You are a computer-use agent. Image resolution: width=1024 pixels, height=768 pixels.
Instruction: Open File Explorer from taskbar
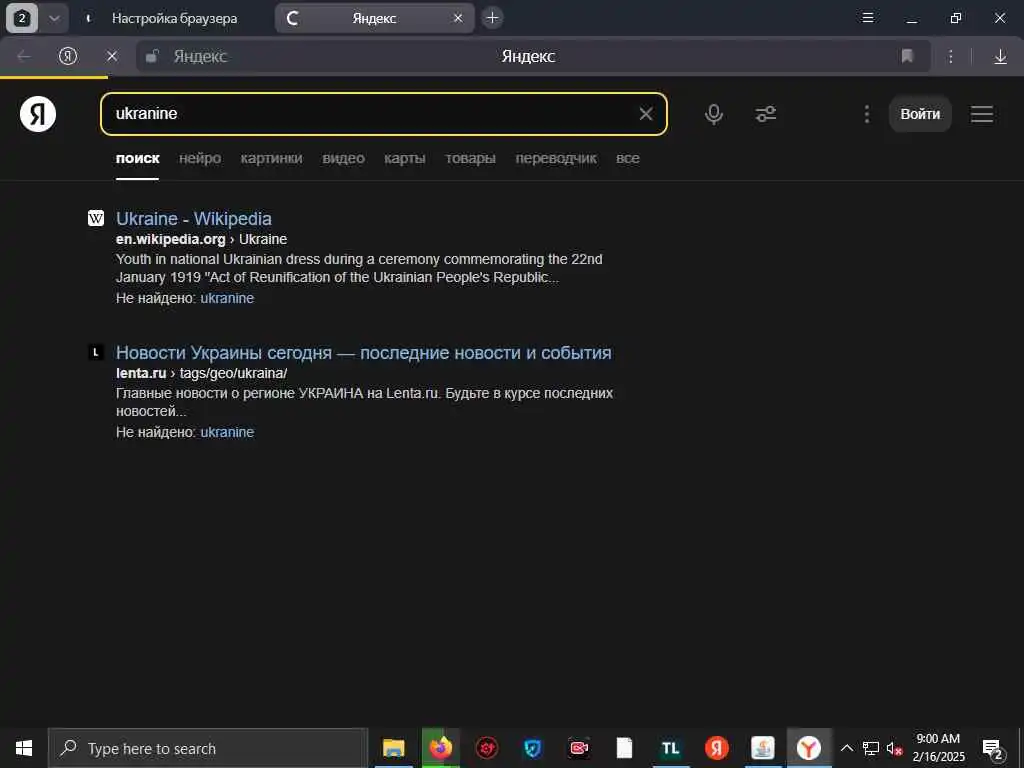coord(393,748)
